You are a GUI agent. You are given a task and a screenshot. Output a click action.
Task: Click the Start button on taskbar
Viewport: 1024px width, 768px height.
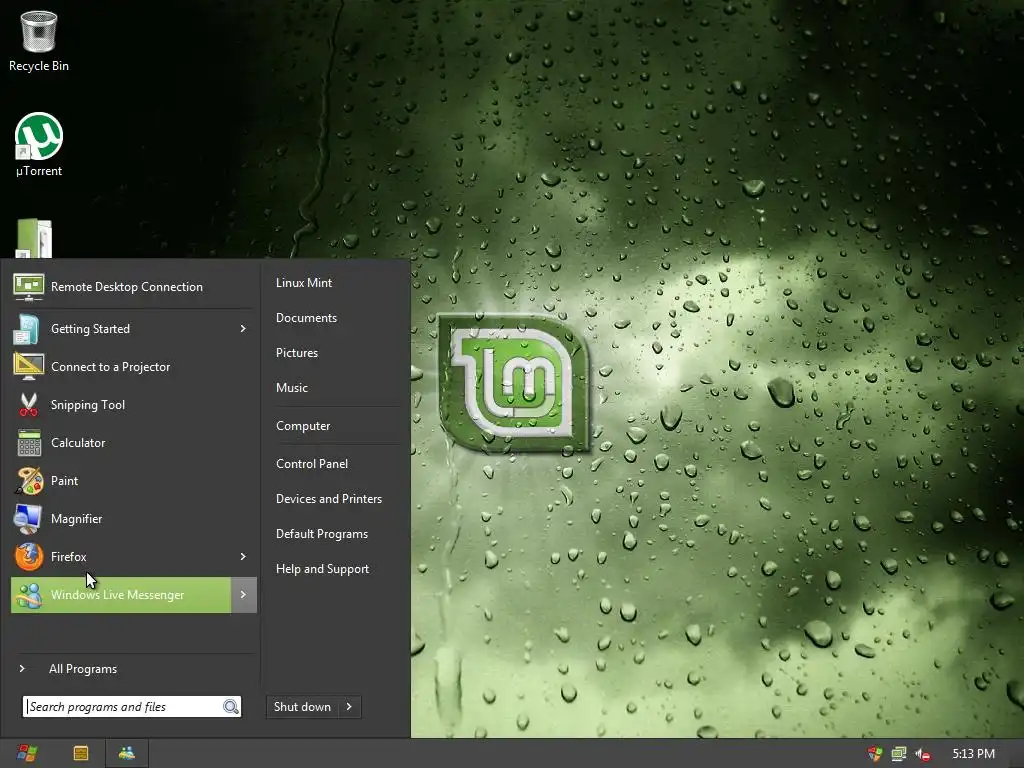click(x=27, y=754)
